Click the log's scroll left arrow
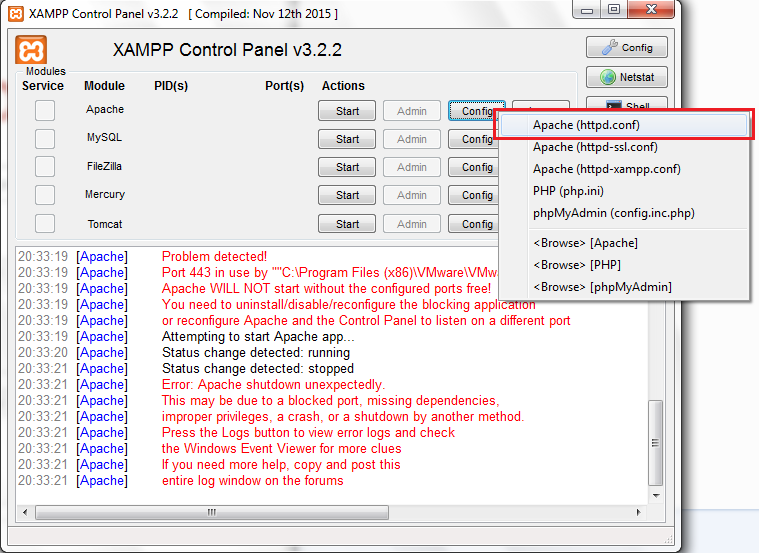Screen dimensions: 759x553 (x=25, y=512)
